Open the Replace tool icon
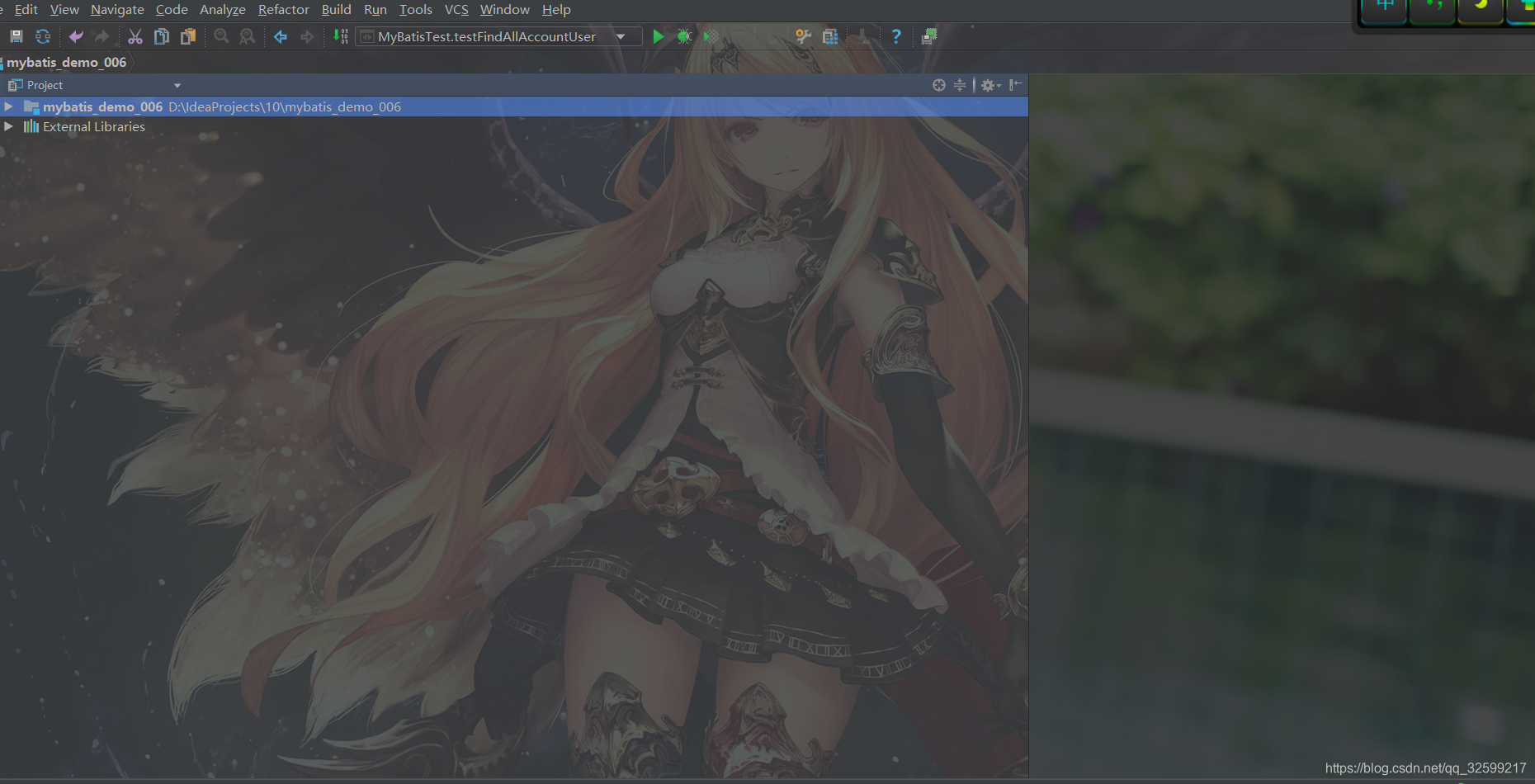Screen dimensions: 1535x784 coord(247,36)
